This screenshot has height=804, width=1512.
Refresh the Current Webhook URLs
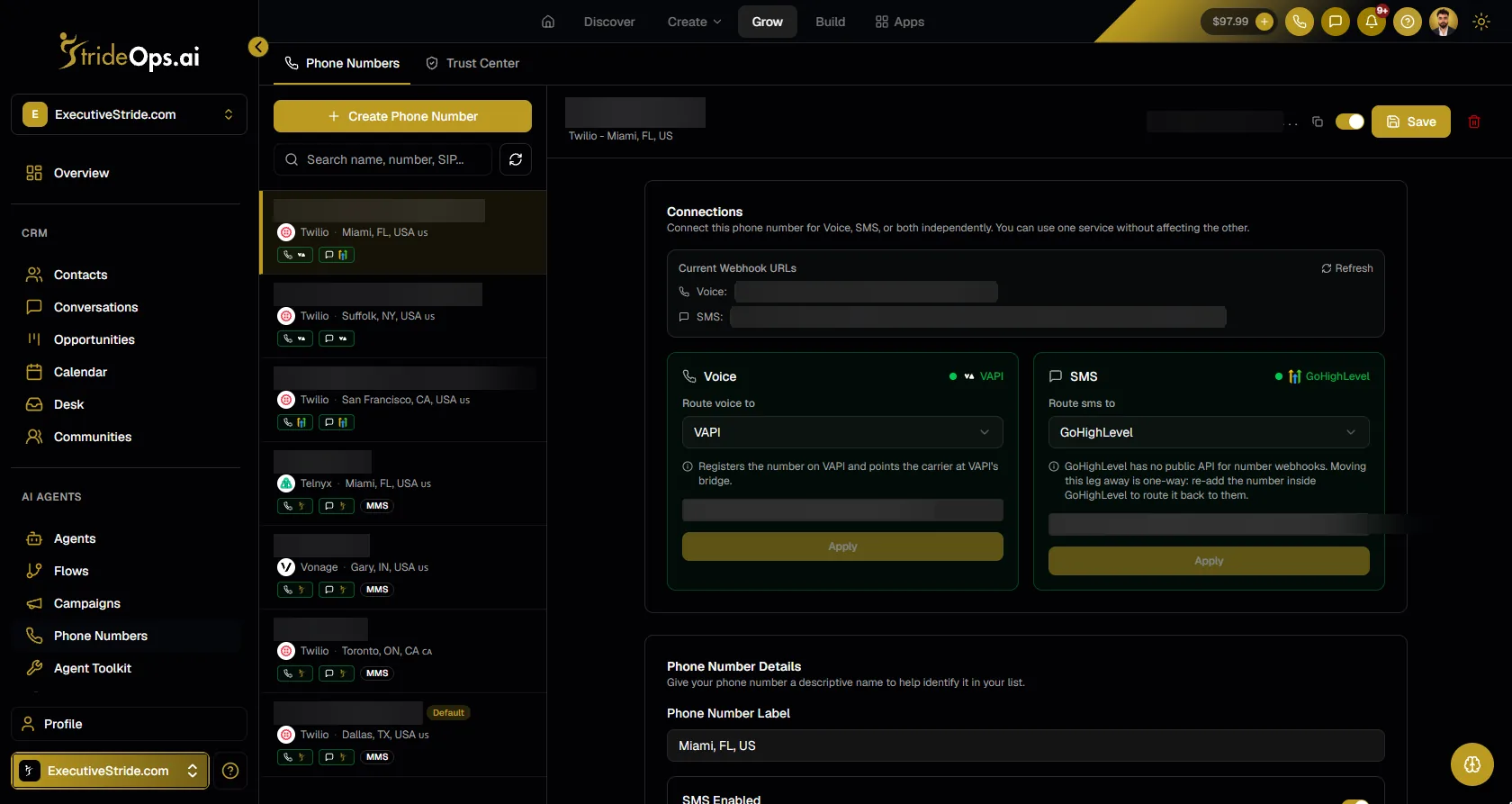[1346, 268]
